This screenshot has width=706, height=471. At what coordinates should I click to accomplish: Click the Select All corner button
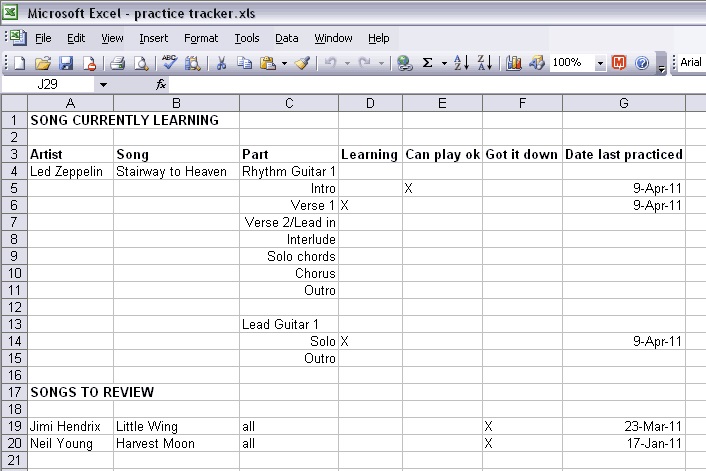14,103
